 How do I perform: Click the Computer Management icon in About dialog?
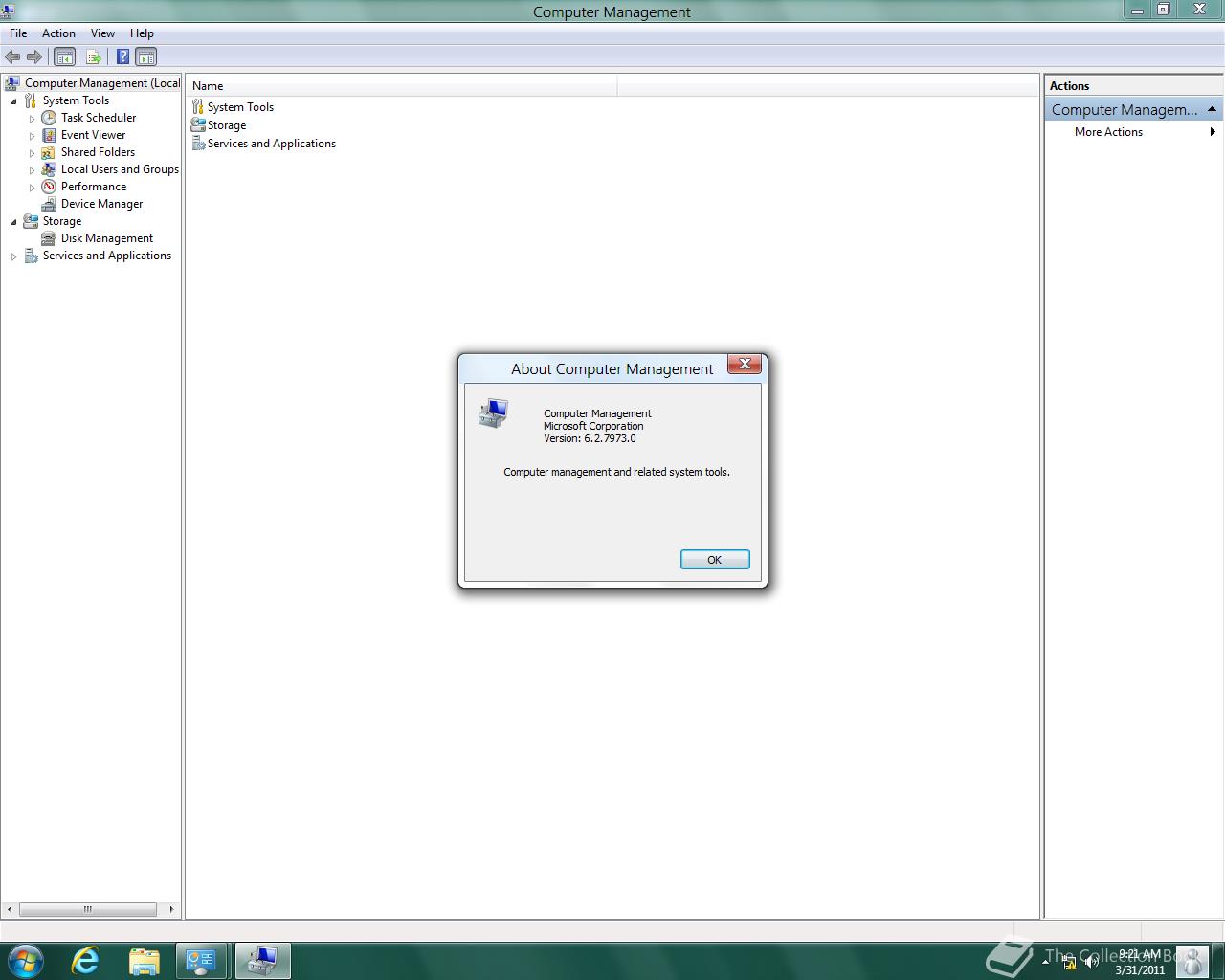pos(493,413)
